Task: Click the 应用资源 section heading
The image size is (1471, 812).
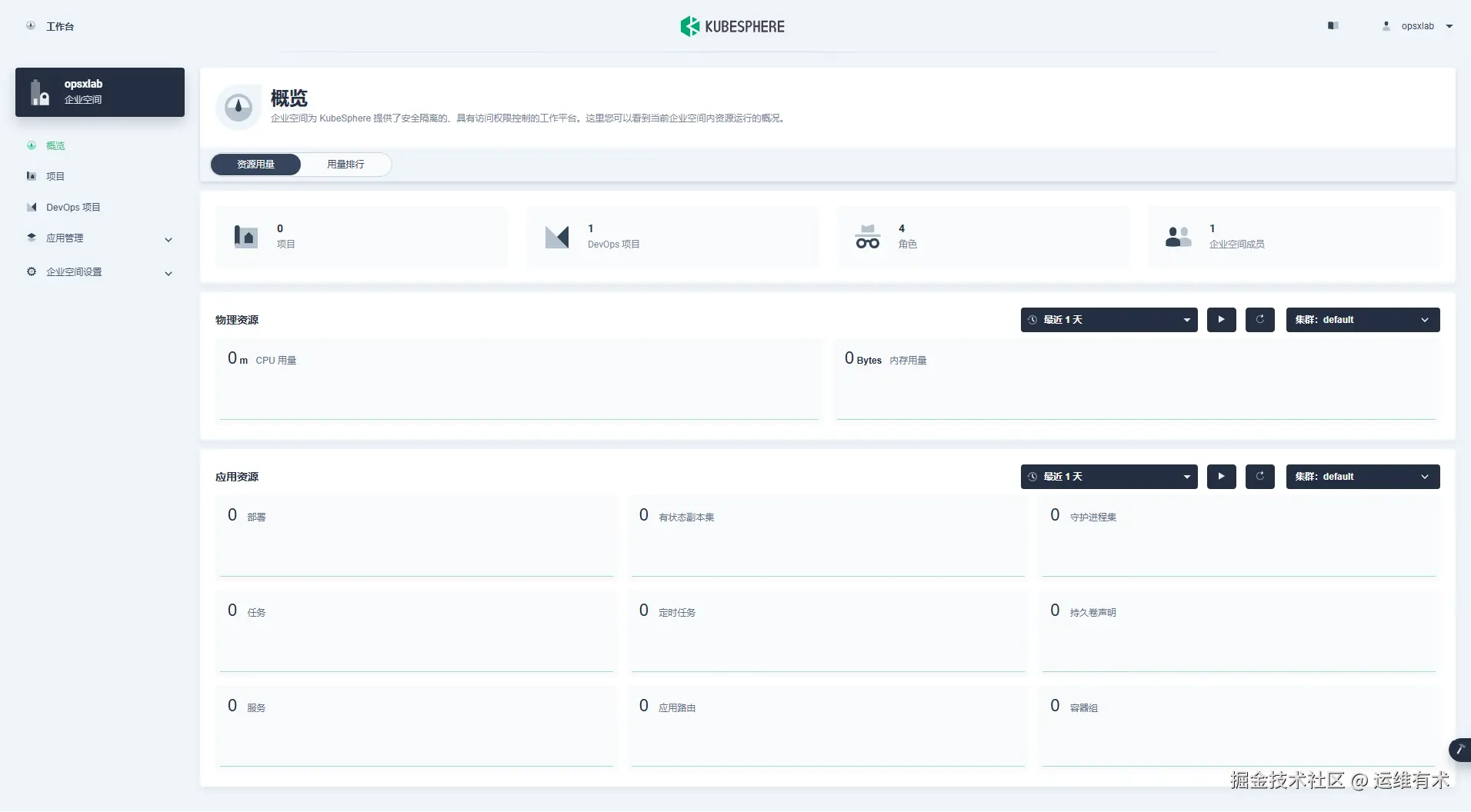Action: pos(237,477)
